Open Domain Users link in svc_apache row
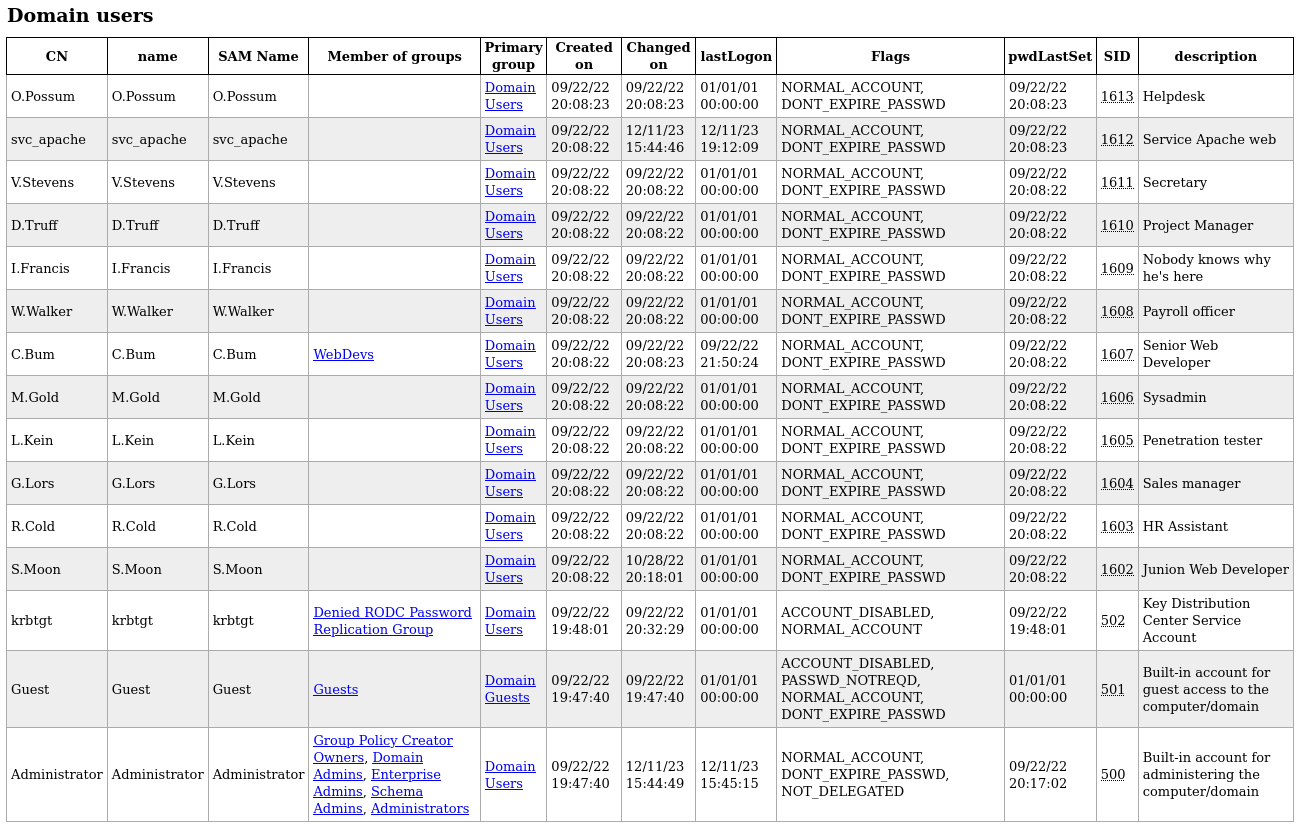 coord(510,139)
